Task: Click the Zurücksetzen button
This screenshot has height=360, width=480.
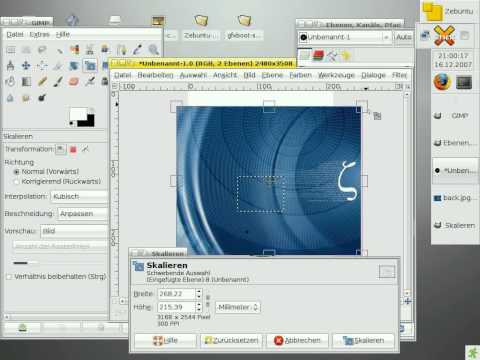Action: [232, 340]
